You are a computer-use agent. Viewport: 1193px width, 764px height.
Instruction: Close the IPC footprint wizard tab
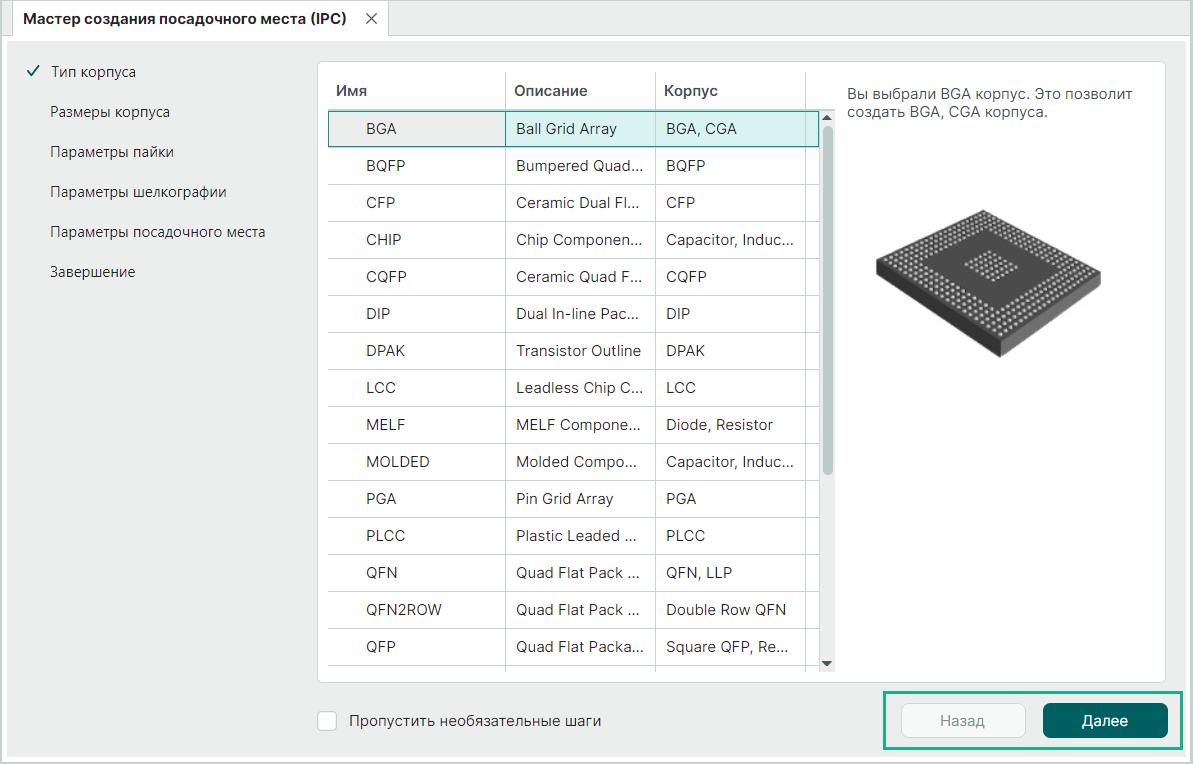[x=371, y=19]
